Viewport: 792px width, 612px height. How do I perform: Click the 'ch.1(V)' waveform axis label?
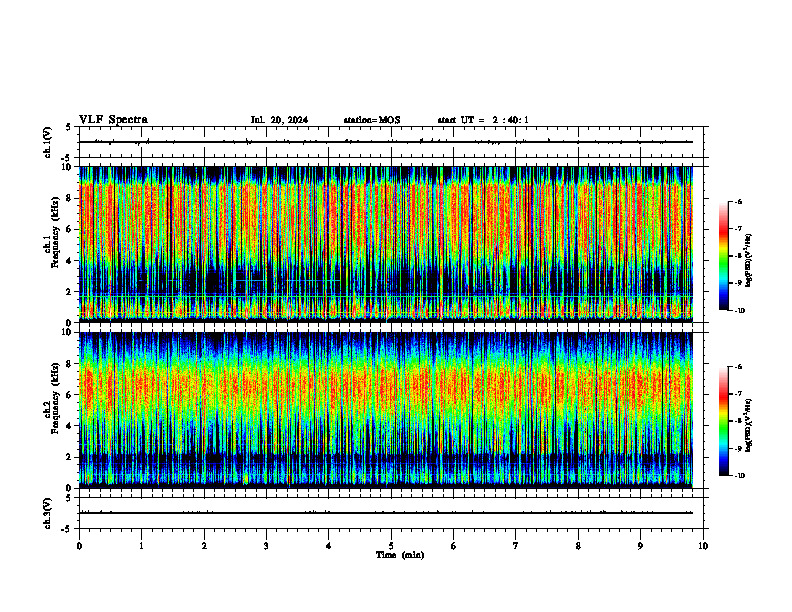[48, 142]
